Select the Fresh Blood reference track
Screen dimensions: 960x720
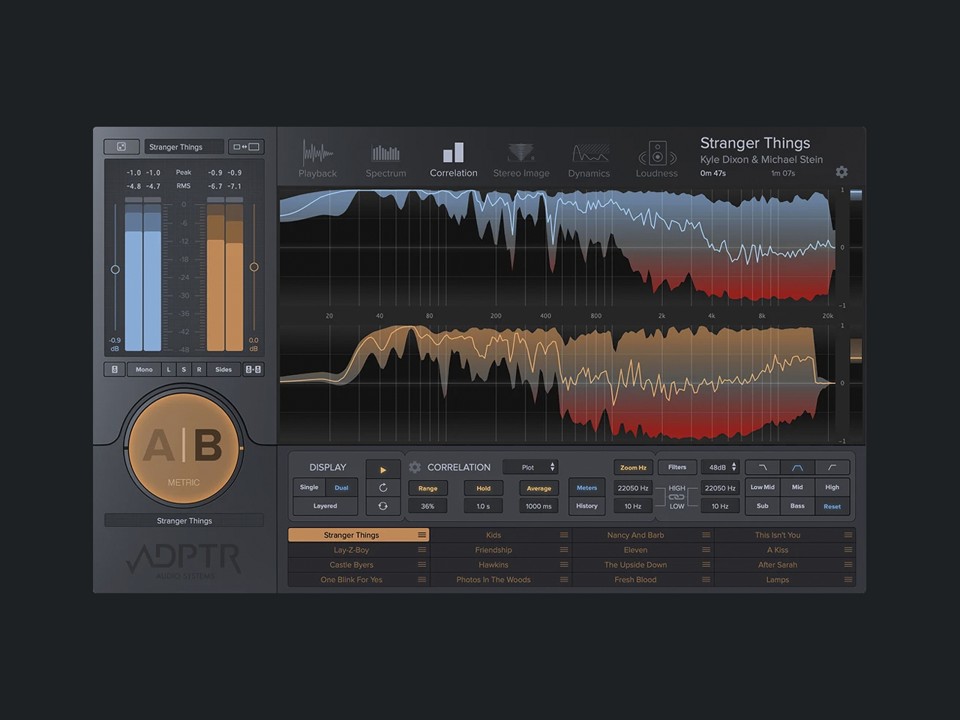click(x=636, y=580)
